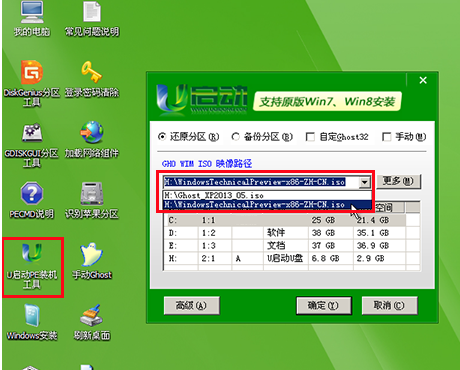Open 登录密码清除 key icon

92,79
